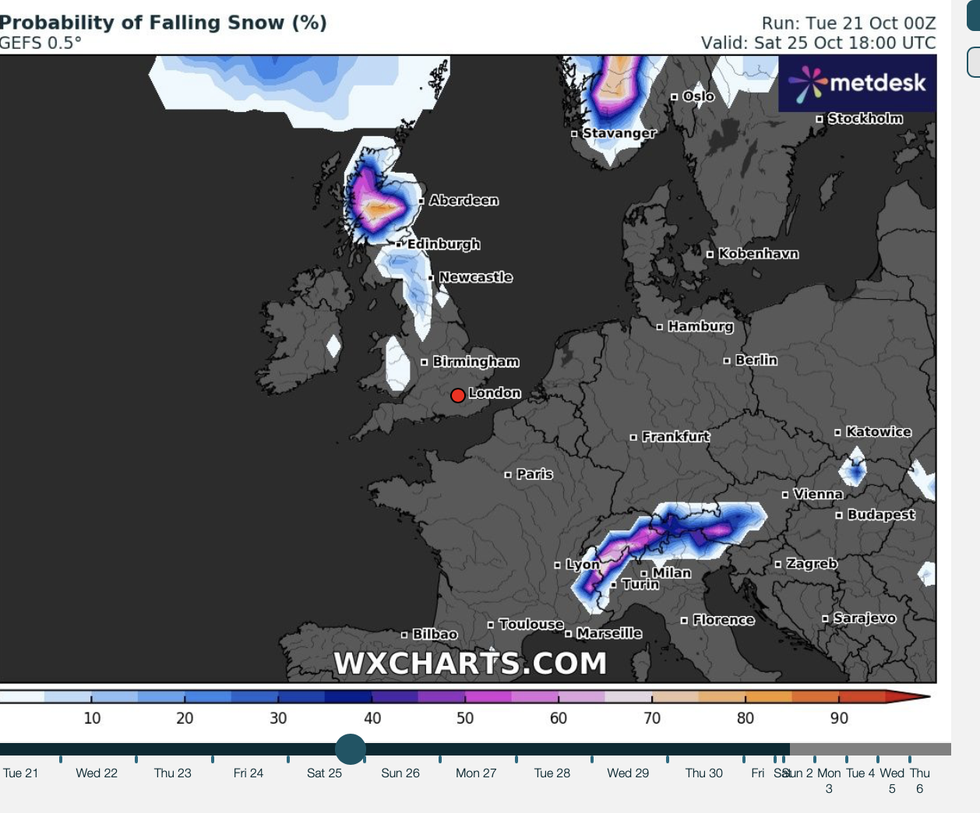Jump to Tue 21 on the timeline

[x=20, y=773]
